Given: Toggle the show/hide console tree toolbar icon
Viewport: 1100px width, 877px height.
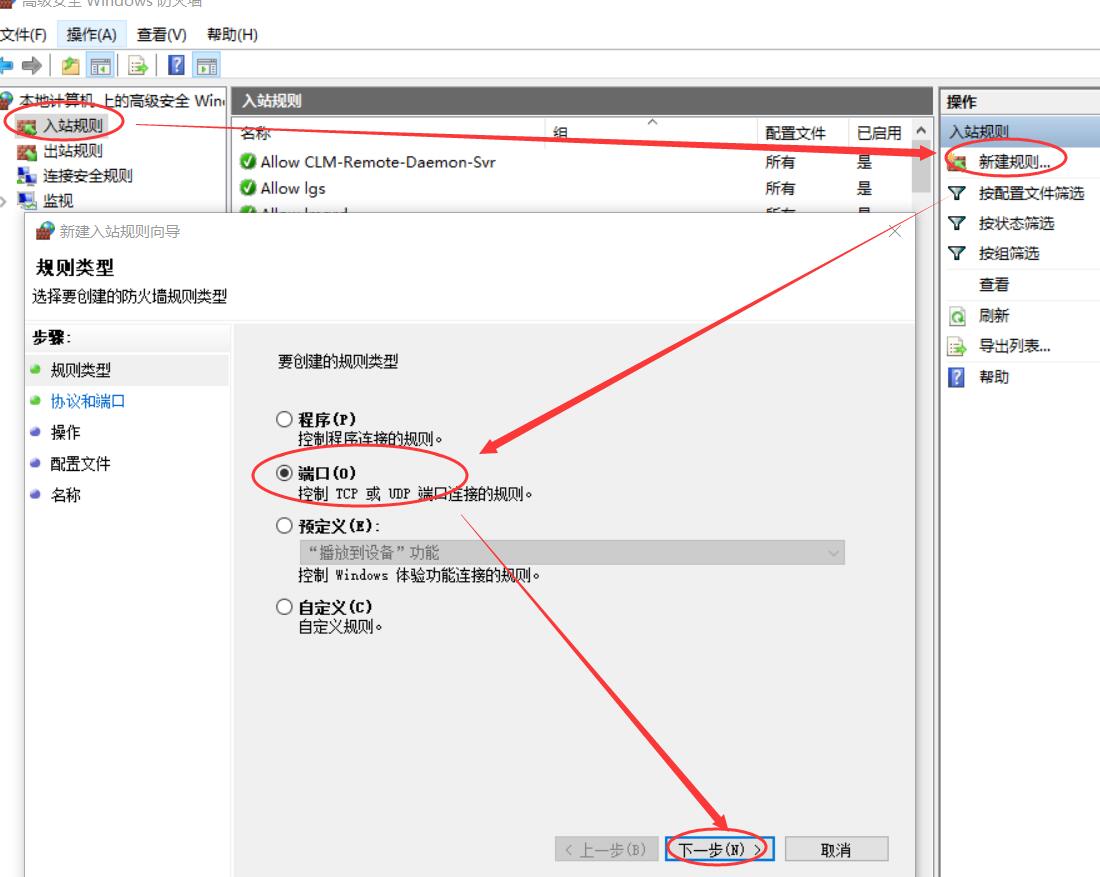Looking at the screenshot, I should point(101,66).
